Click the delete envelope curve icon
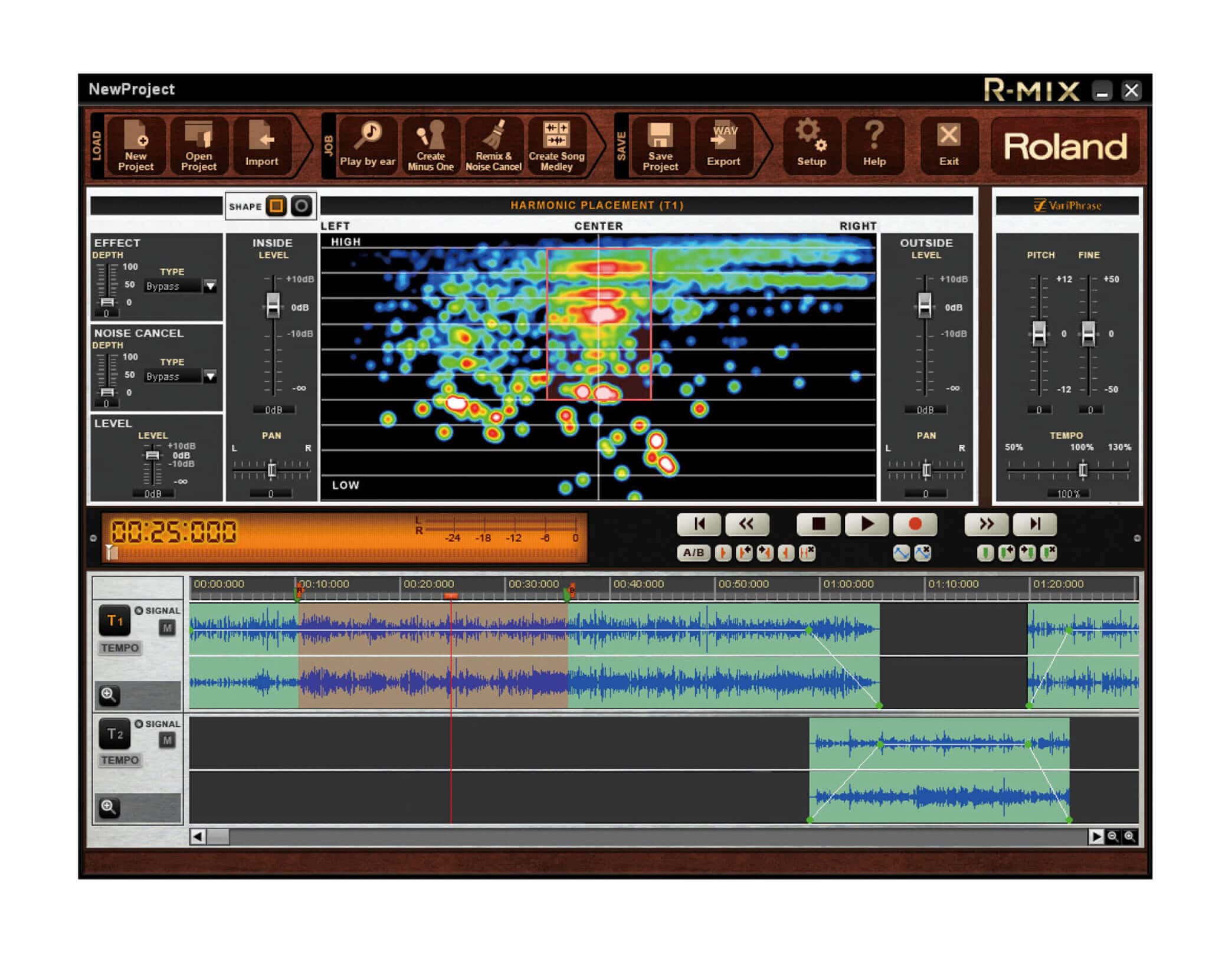This screenshot has height=954, width=1232. point(923,553)
